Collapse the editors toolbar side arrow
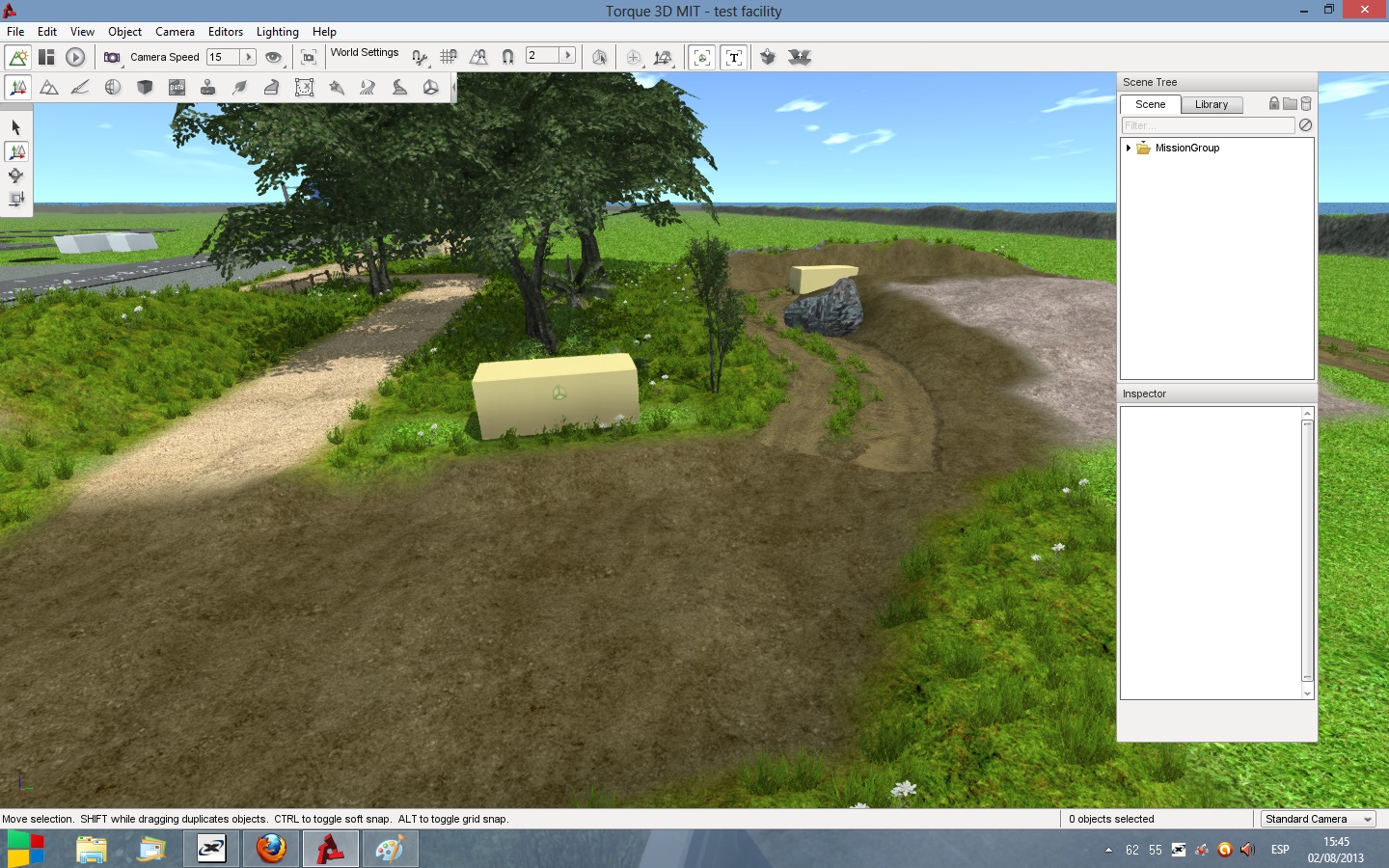The width and height of the screenshot is (1389, 868). tap(453, 88)
